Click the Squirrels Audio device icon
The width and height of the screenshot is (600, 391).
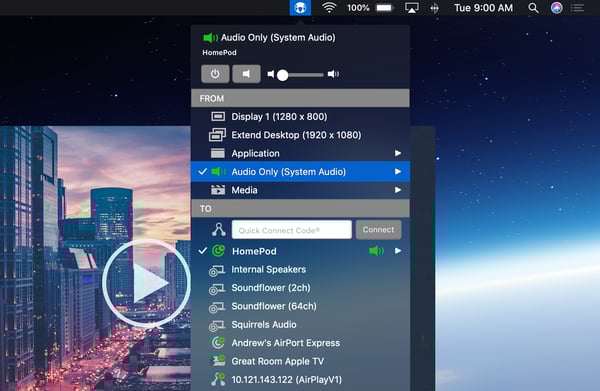click(x=217, y=326)
